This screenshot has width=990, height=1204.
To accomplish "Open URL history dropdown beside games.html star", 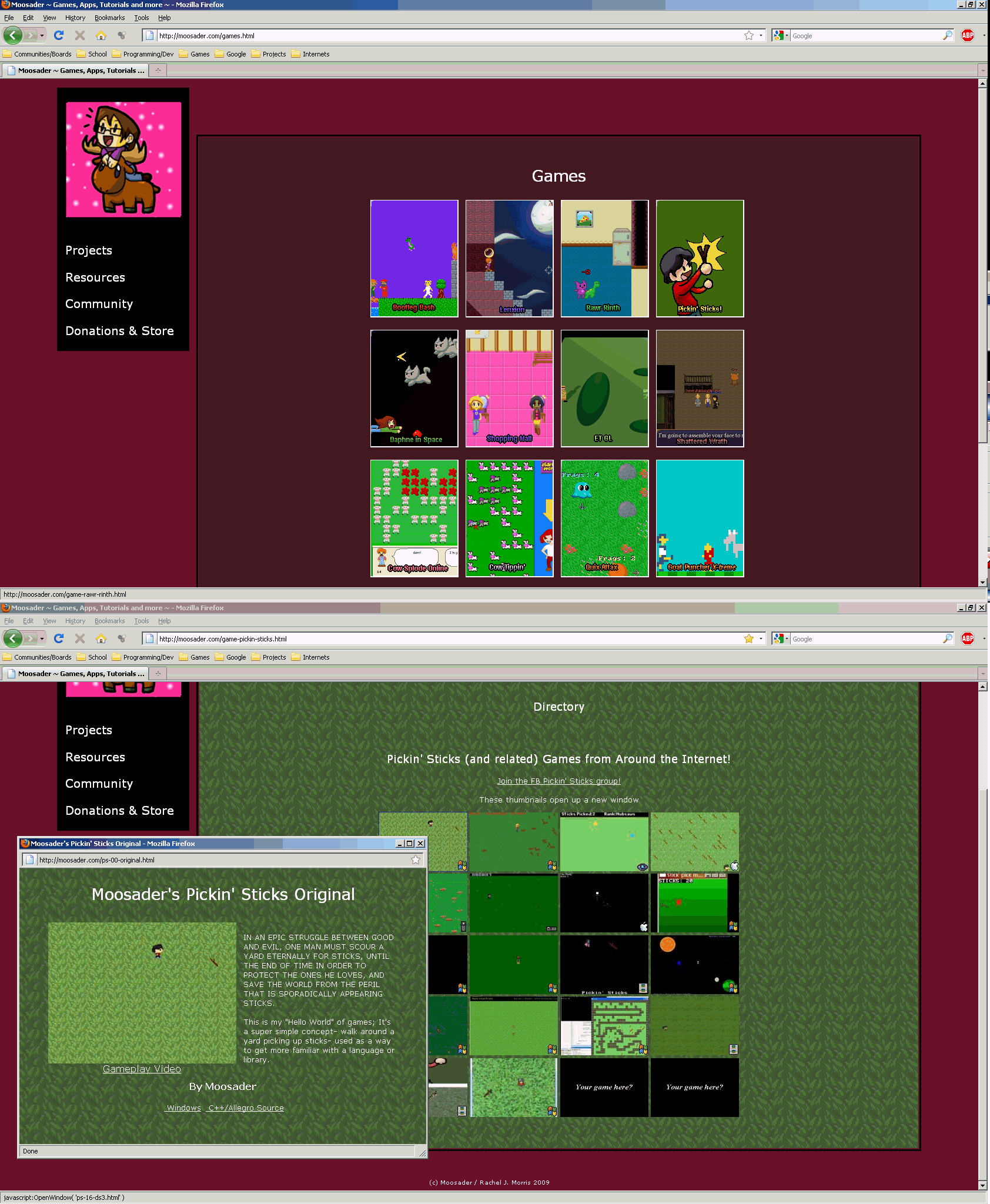I will coord(761,36).
